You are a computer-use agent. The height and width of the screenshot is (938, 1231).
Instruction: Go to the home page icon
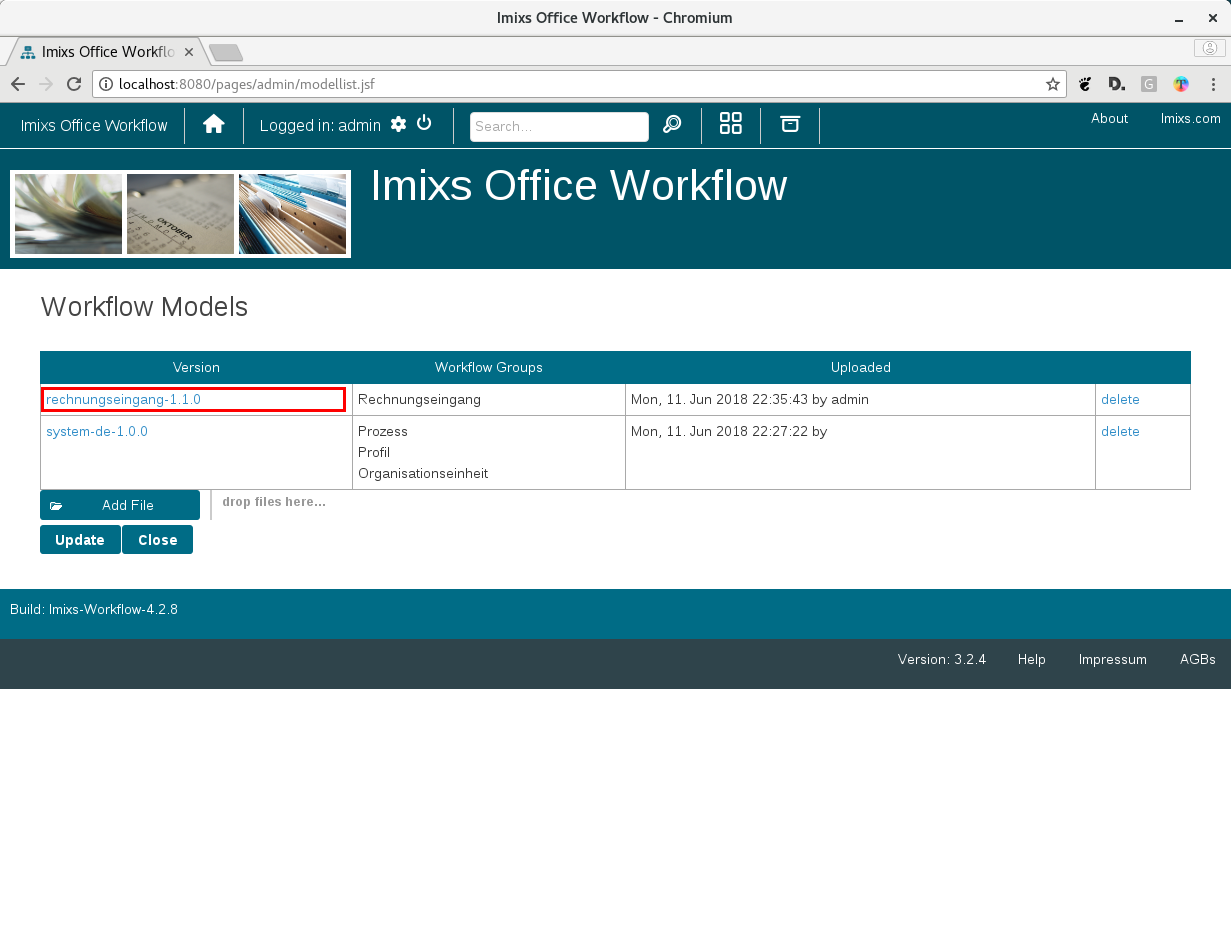pos(213,124)
